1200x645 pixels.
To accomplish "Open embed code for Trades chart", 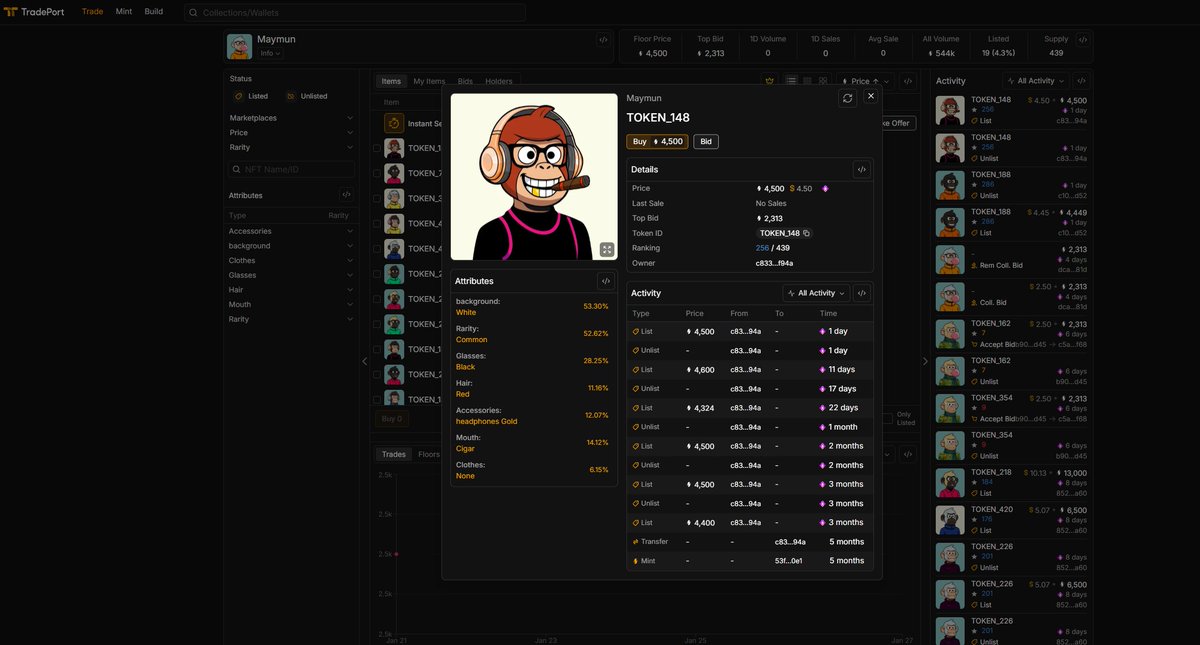I will pos(907,454).
